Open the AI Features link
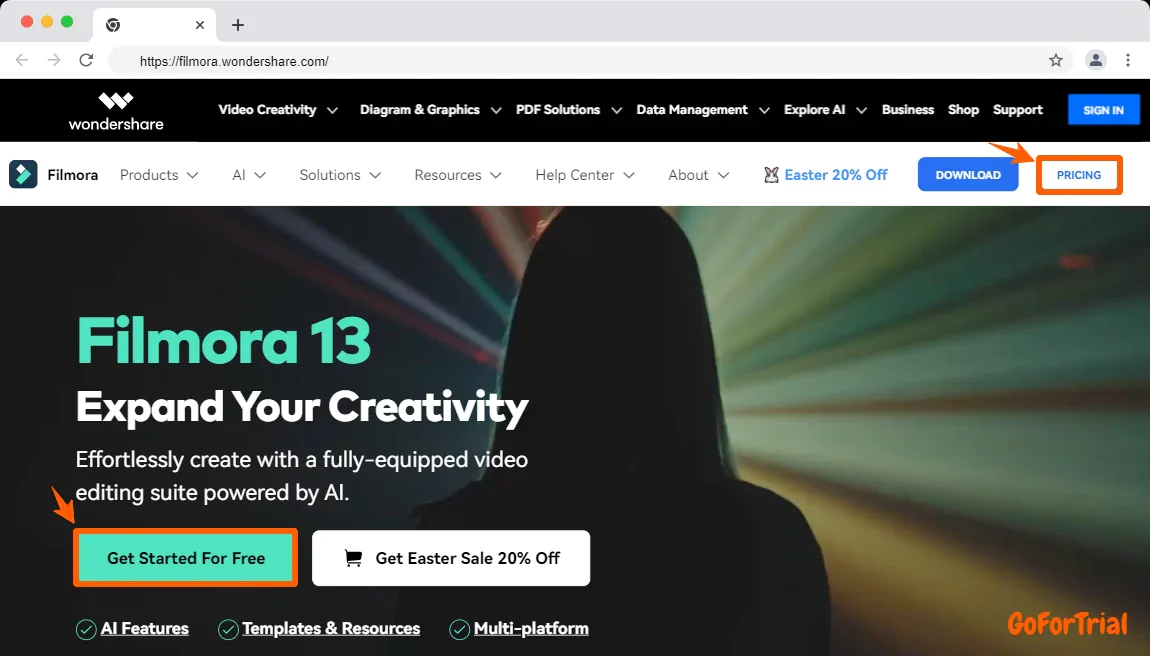The image size is (1150, 656). [144, 629]
